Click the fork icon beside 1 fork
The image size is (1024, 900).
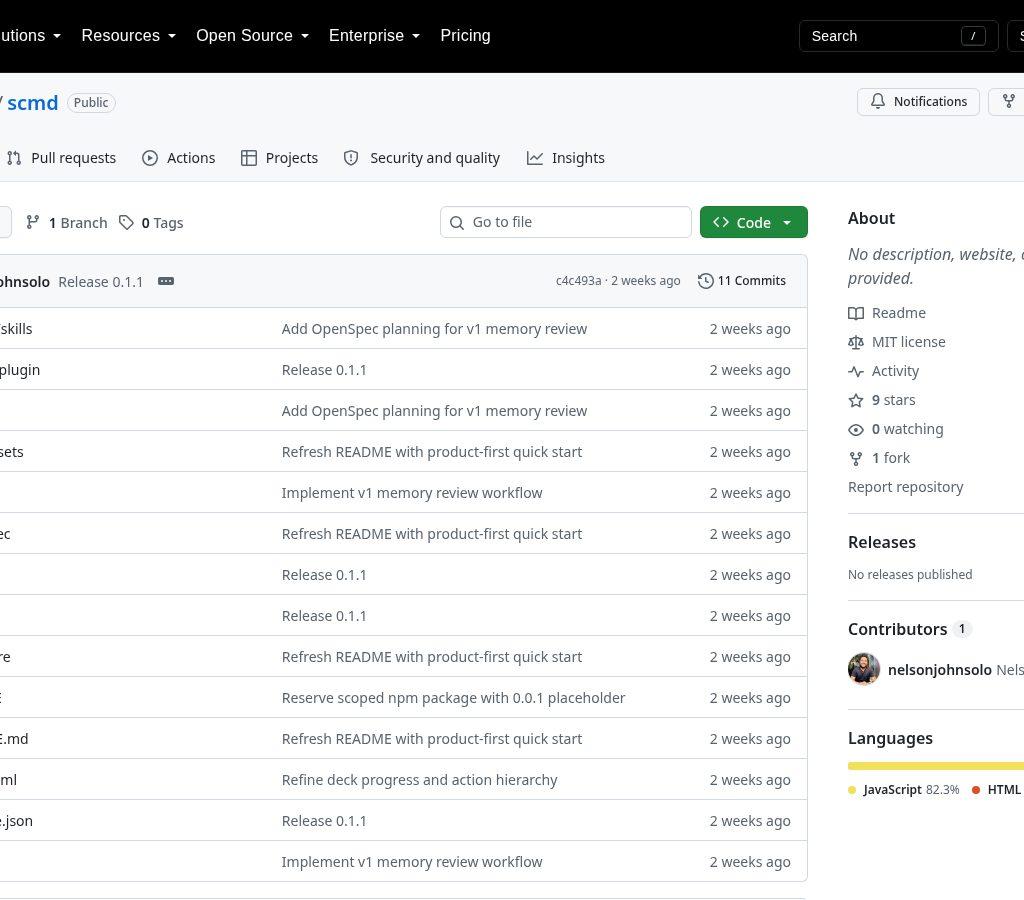[x=856, y=458]
